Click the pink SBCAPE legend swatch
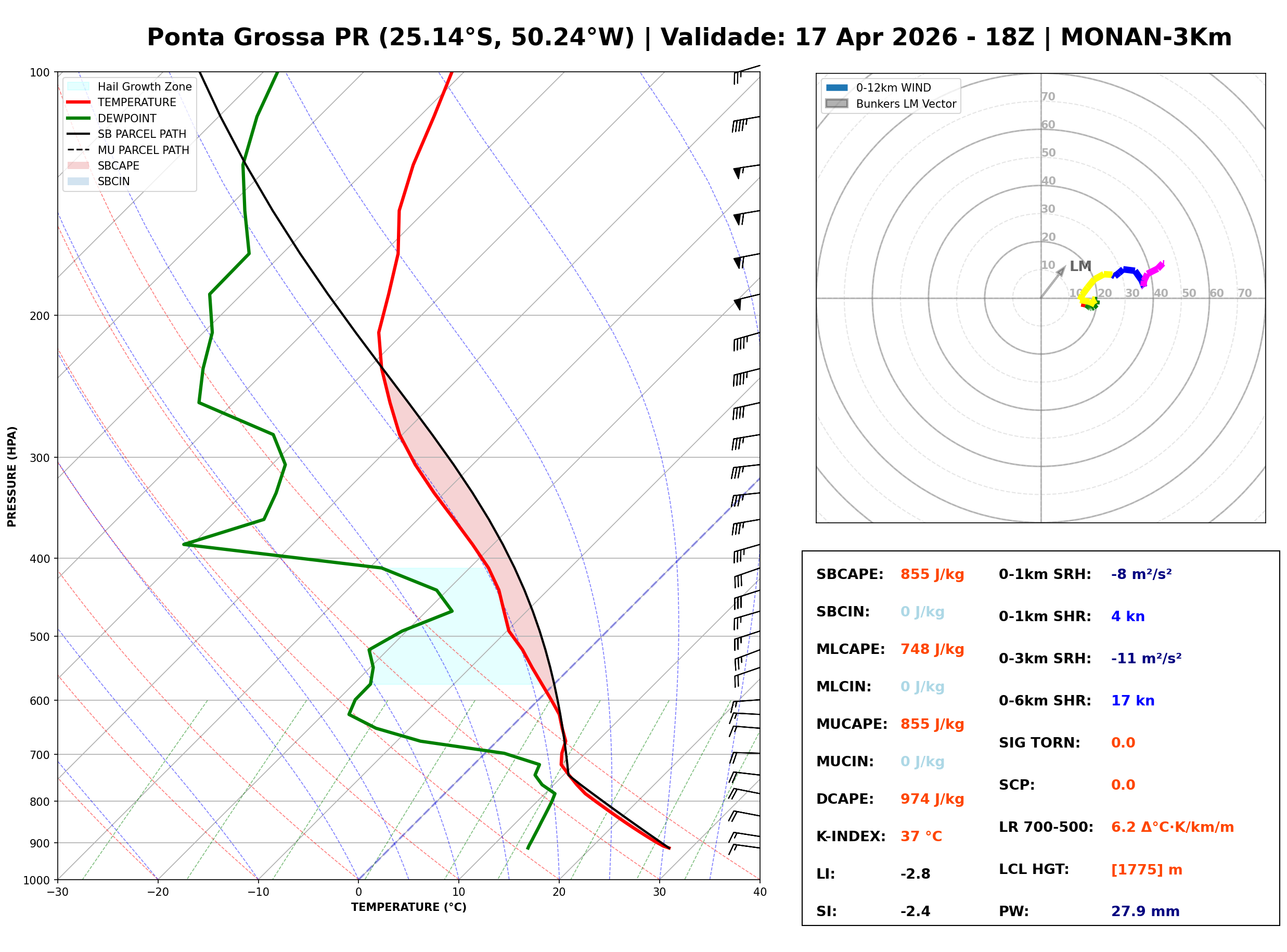 (79, 165)
